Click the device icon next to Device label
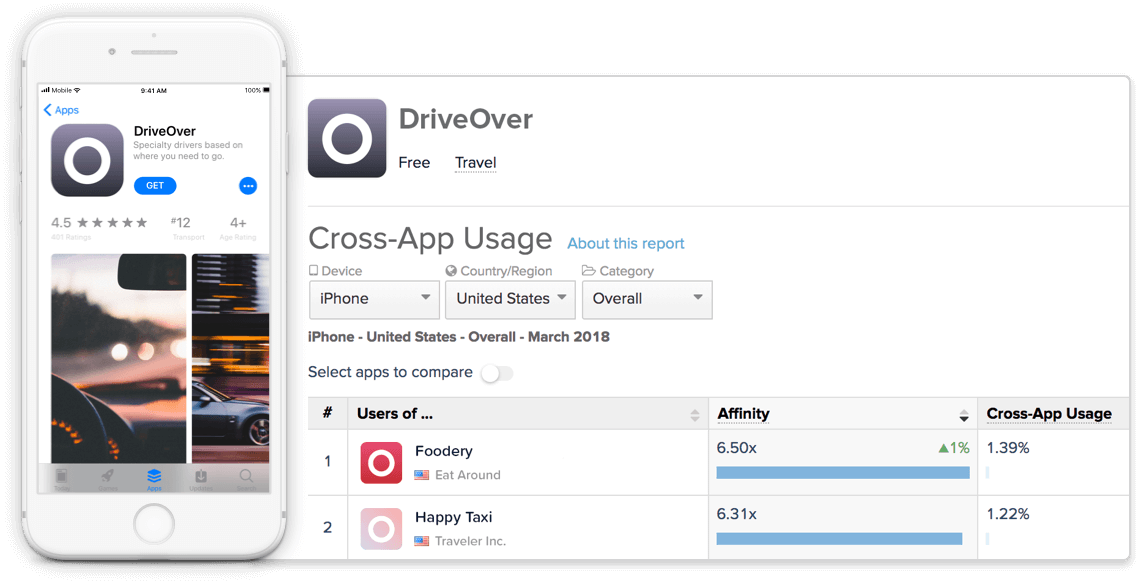This screenshot has height=582, width=1140. pos(313,270)
